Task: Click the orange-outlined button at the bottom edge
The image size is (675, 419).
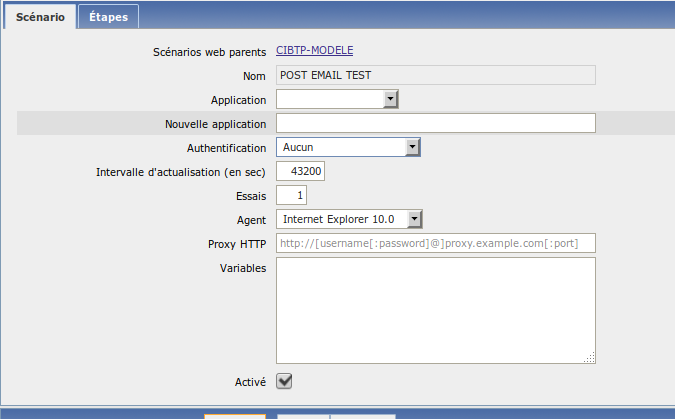Action: (x=235, y=415)
